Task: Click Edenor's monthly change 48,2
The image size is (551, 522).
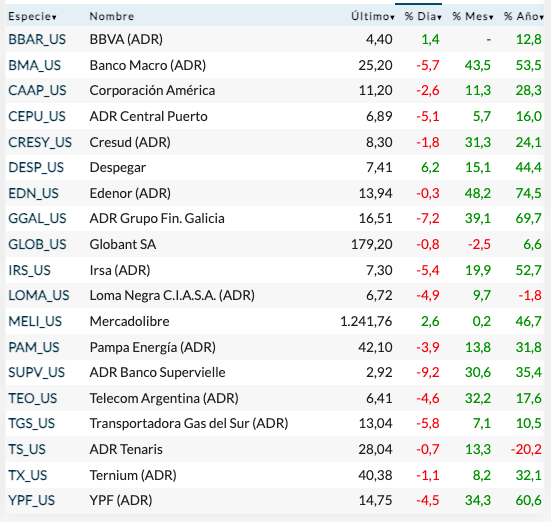Action: (478, 193)
